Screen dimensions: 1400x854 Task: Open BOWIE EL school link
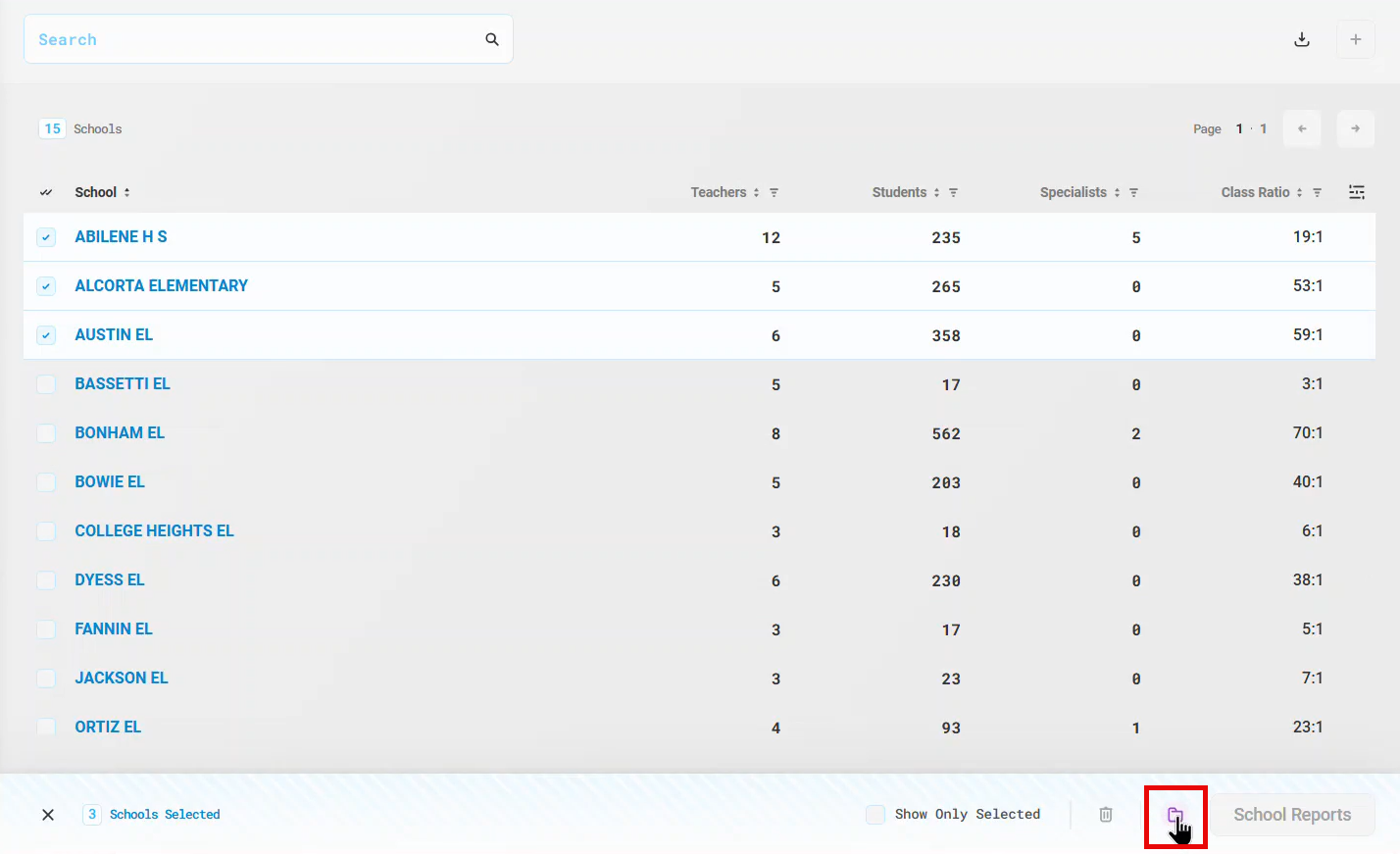click(110, 481)
